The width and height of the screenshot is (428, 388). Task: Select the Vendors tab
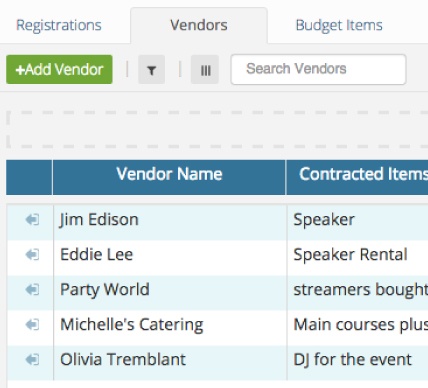click(199, 25)
